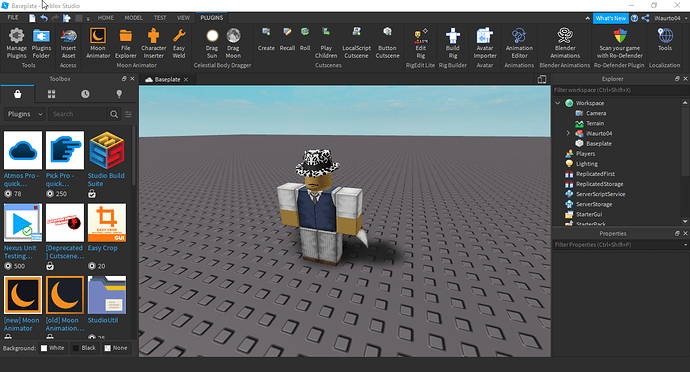The image size is (690, 372).
Task: Undock the Explorer panel
Action: (x=677, y=79)
